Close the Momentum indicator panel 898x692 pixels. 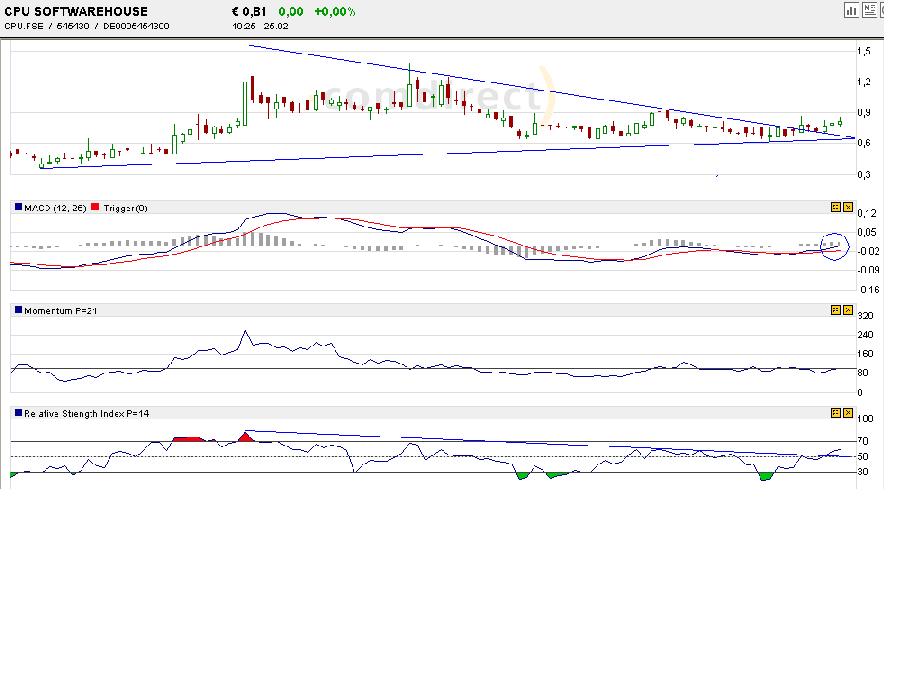[848, 310]
